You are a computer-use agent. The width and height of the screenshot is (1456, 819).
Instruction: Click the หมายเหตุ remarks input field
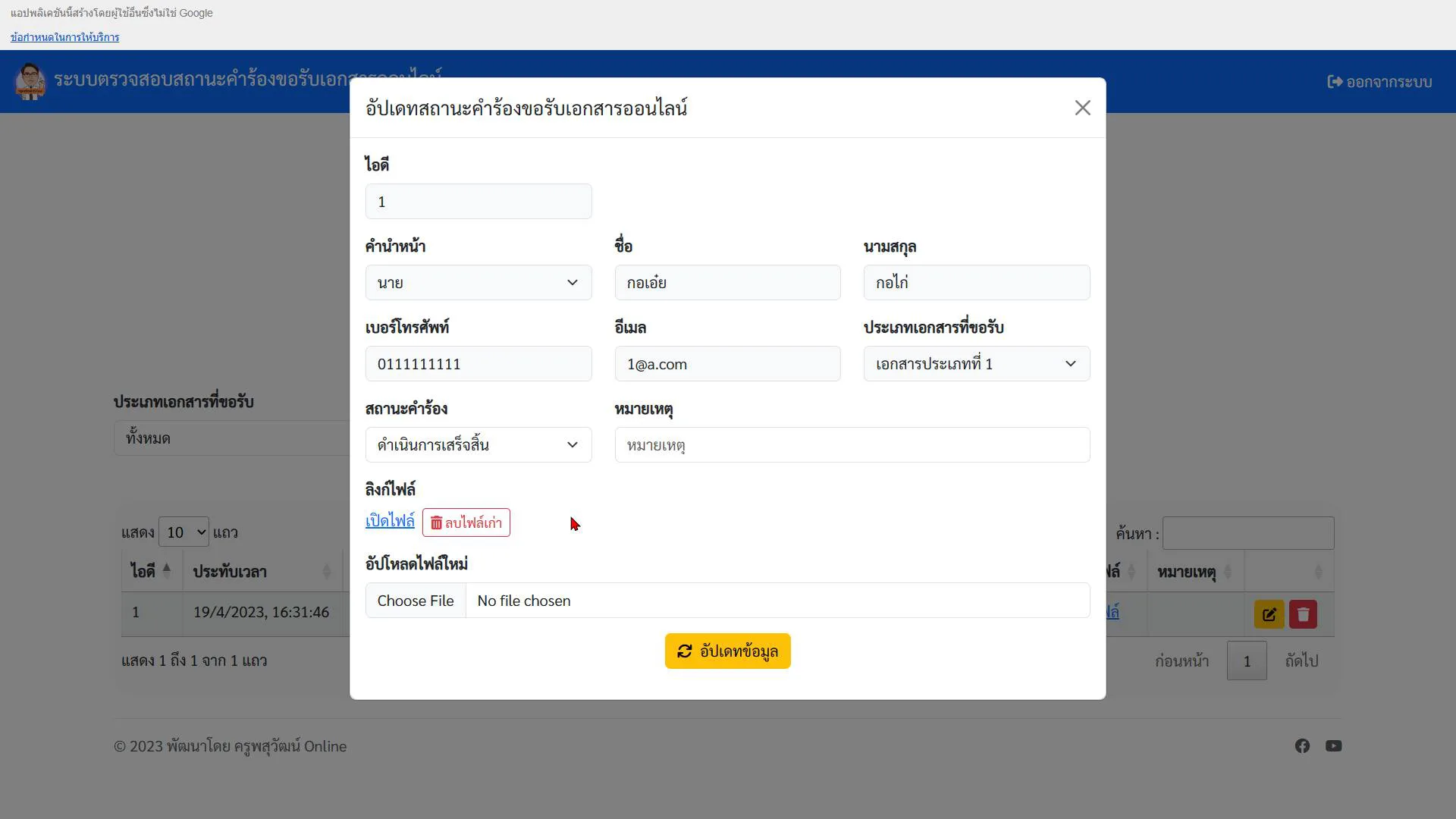[x=852, y=445]
